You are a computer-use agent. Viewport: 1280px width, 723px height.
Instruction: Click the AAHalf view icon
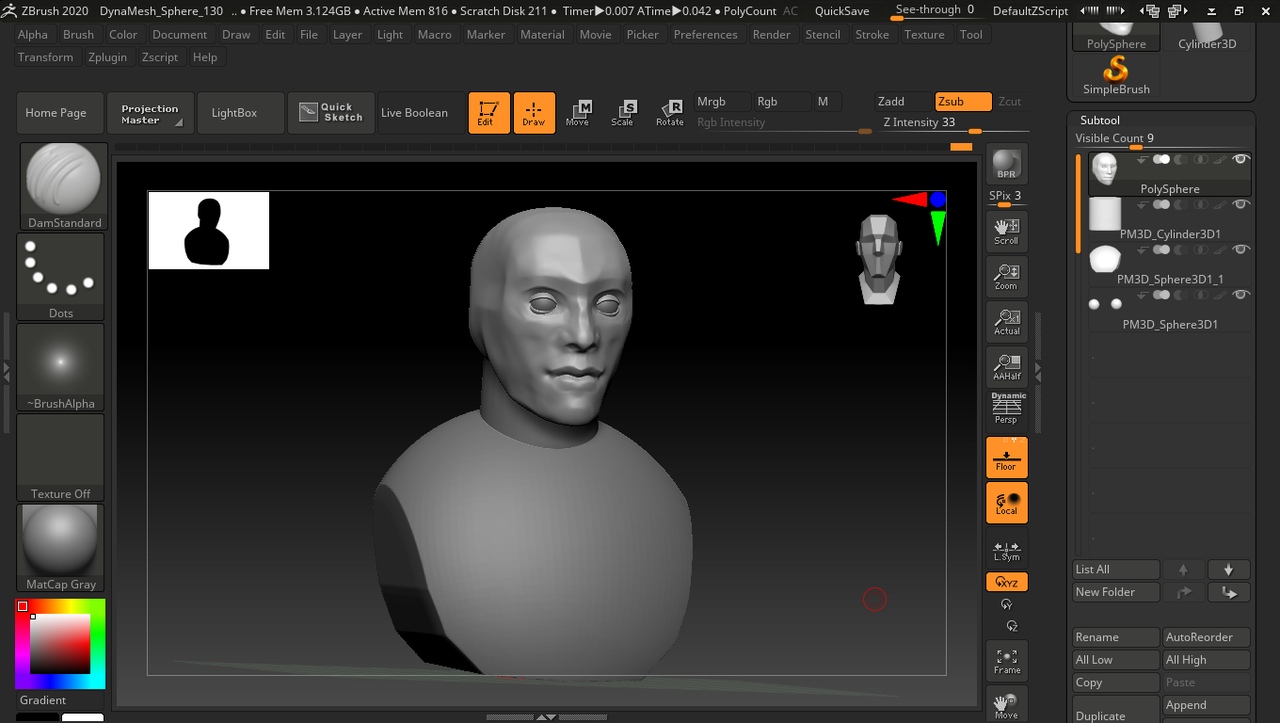point(1006,366)
